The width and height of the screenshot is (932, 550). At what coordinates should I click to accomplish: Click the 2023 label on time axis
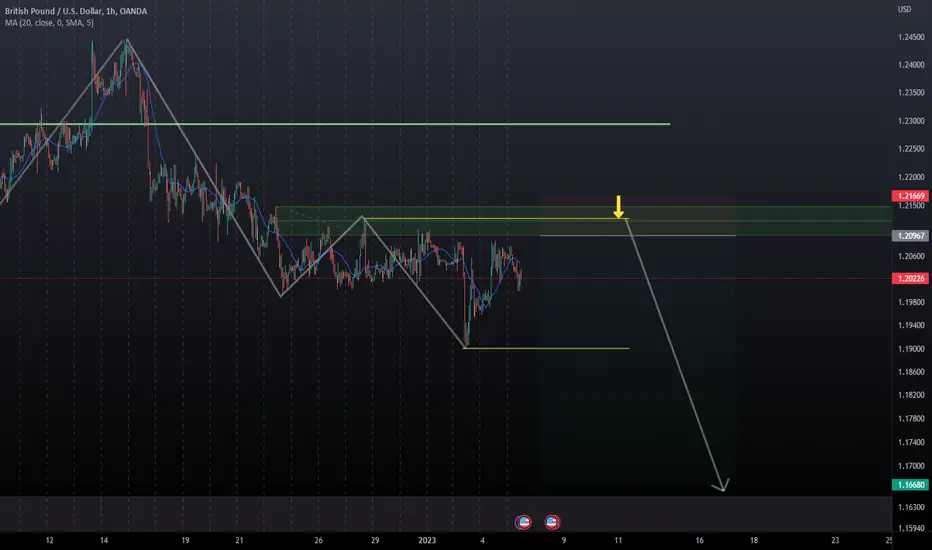[427, 540]
